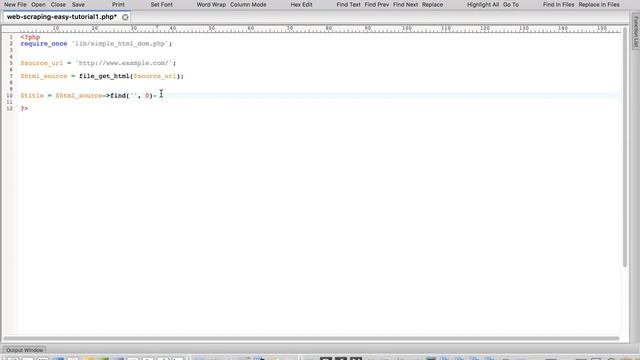Toggle Column Mode in the toolbar
The width and height of the screenshot is (640, 360).
[248, 4]
